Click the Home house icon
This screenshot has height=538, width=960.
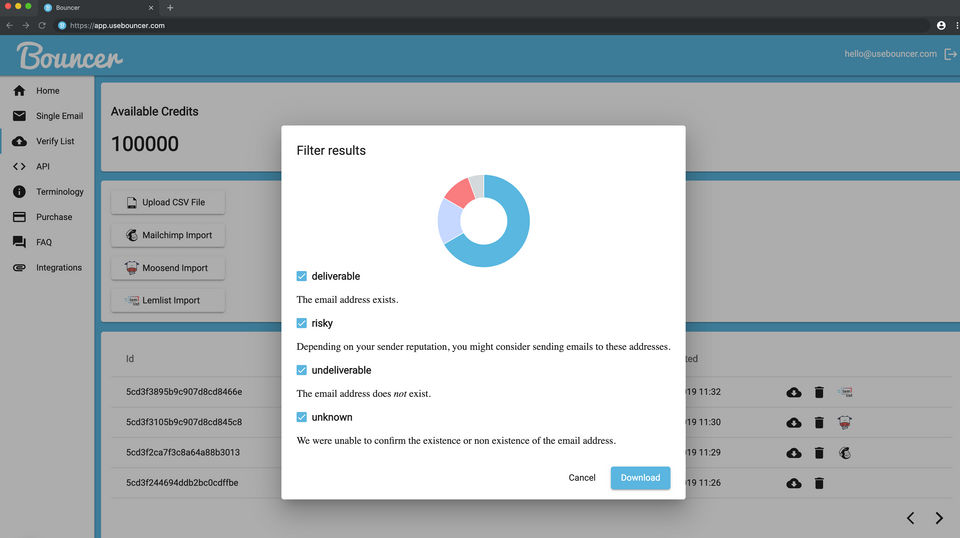(19, 91)
